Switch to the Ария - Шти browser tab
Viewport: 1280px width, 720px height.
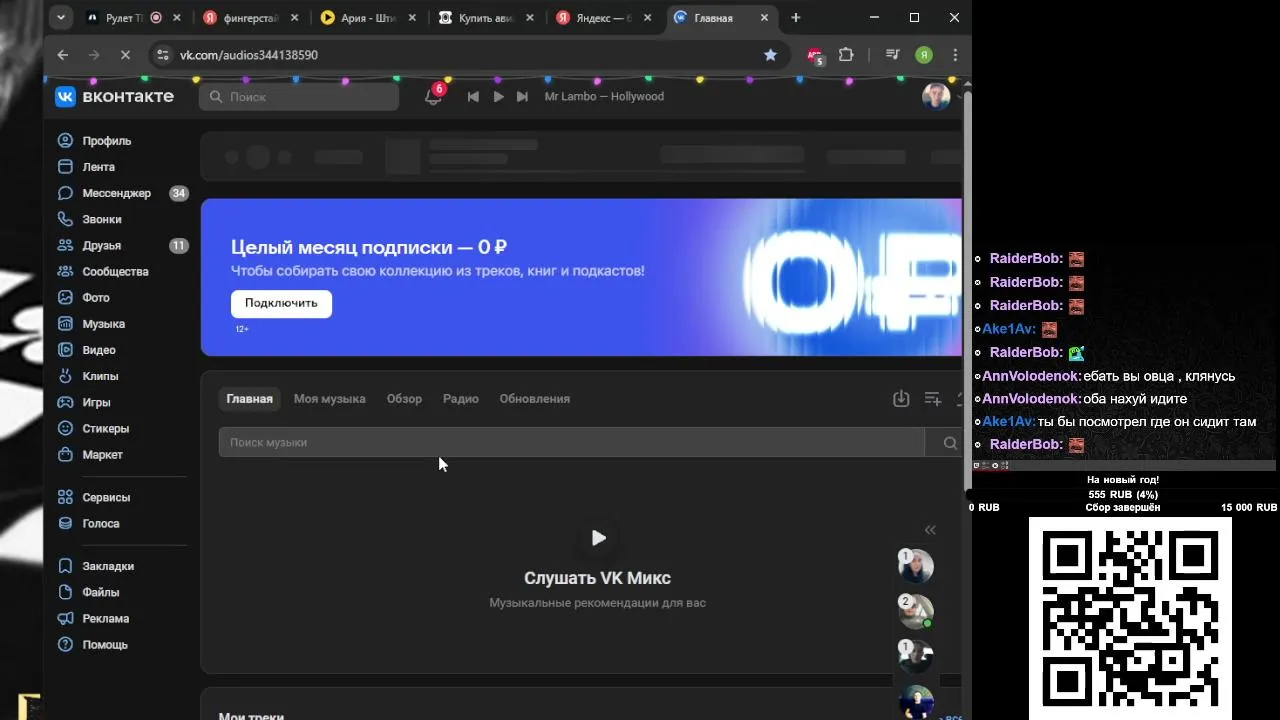pyautogui.click(x=370, y=18)
